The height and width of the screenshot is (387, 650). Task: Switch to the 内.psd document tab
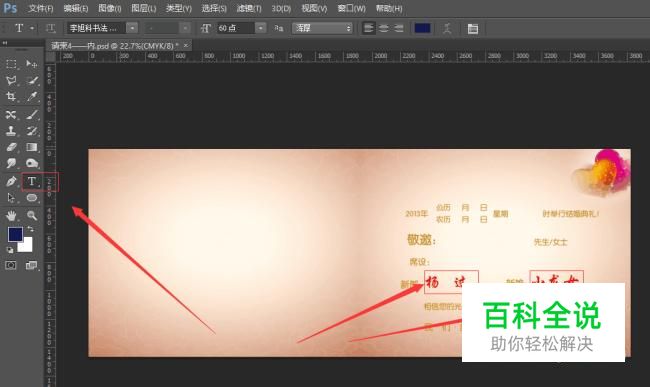(115, 46)
